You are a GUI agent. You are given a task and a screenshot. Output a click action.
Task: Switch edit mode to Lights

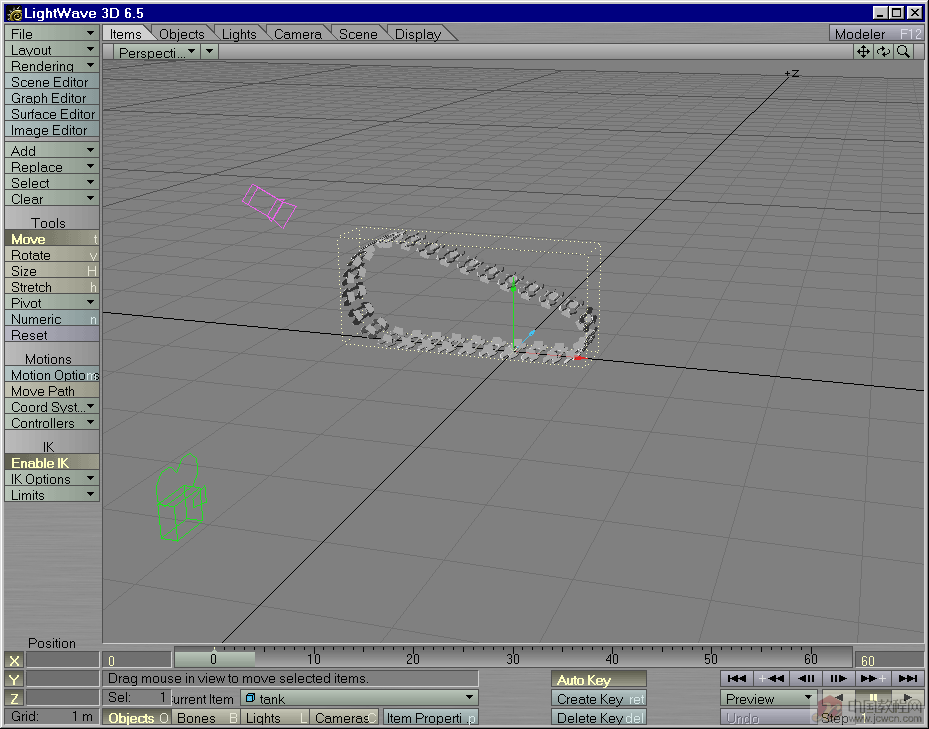[274, 718]
